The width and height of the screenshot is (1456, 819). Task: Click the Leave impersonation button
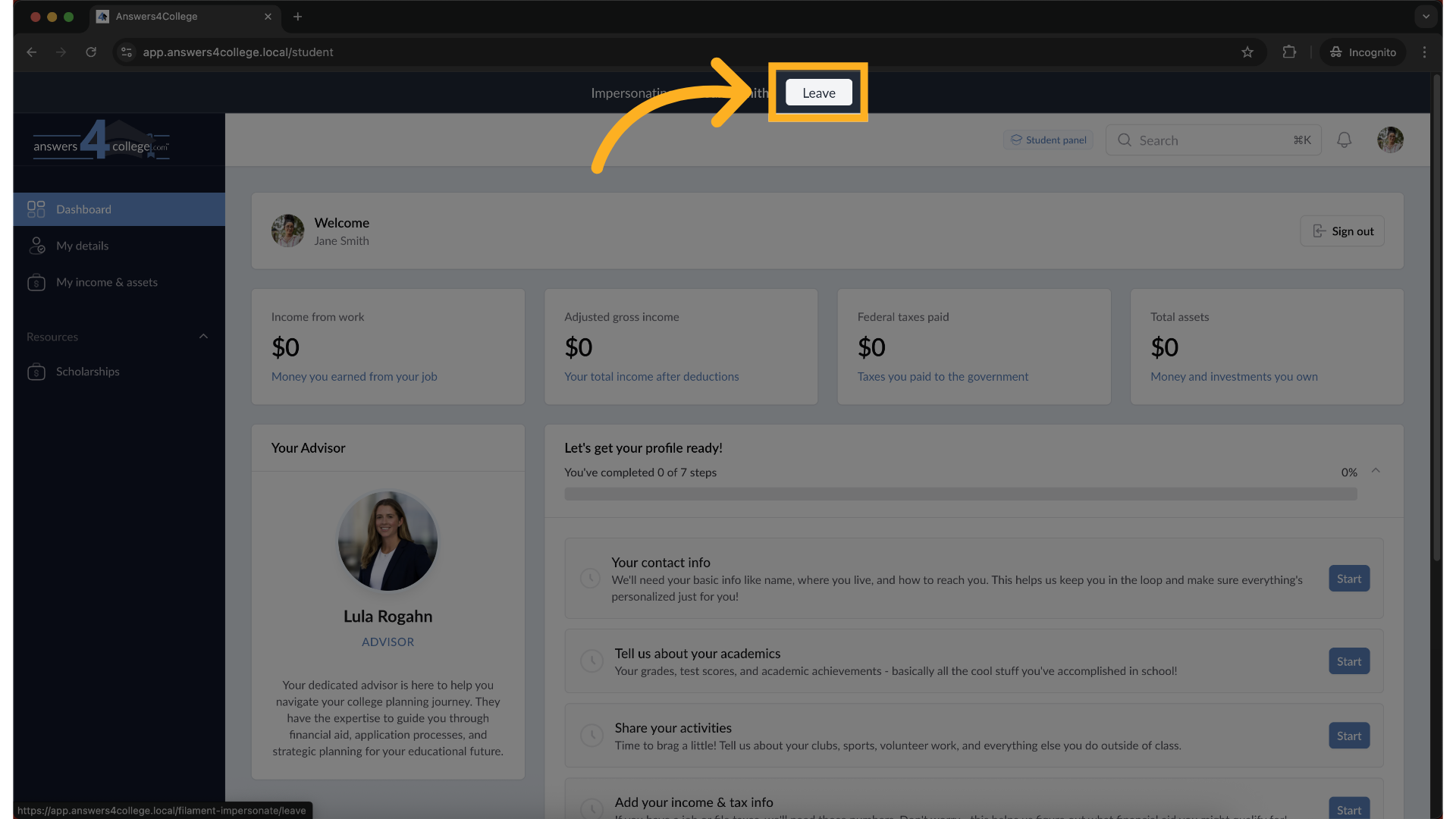[x=818, y=93]
